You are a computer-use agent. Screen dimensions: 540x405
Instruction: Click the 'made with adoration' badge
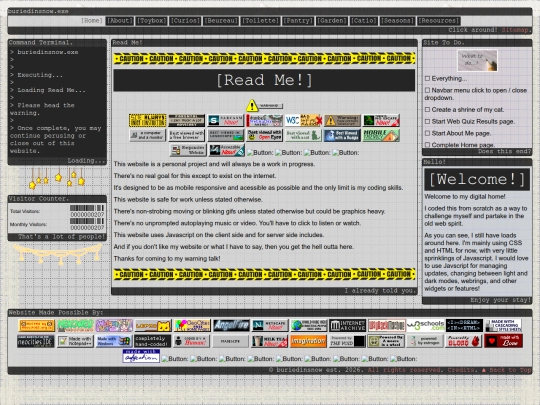pyautogui.click(x=141, y=356)
